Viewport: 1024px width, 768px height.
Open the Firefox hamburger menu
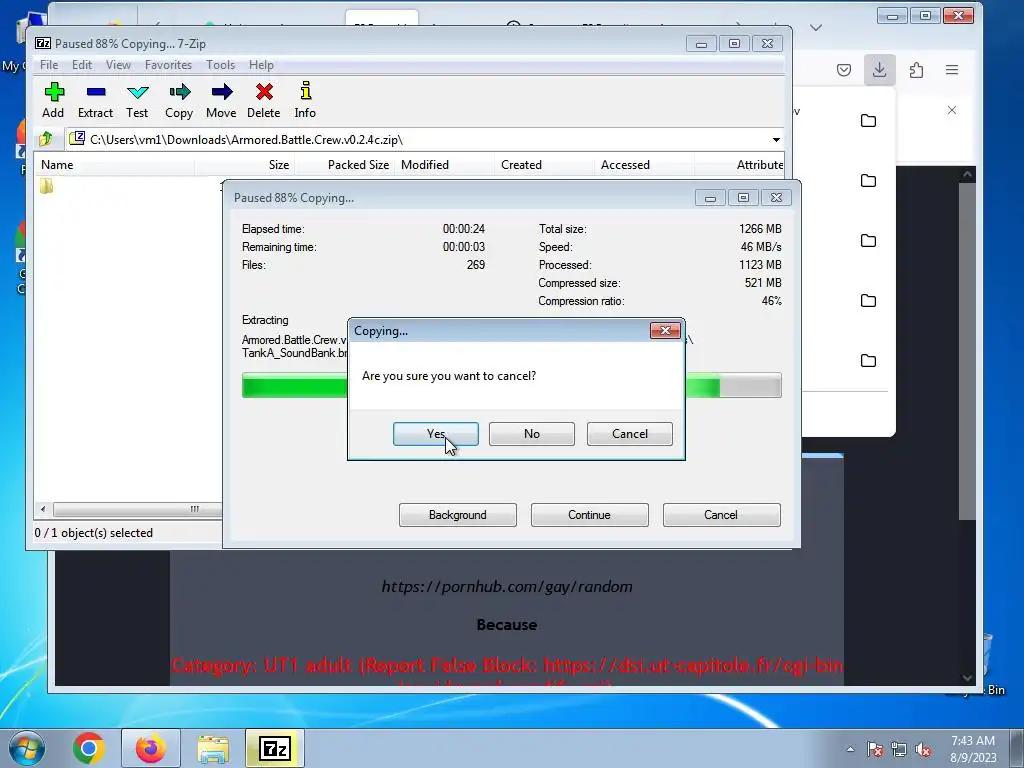click(x=952, y=70)
